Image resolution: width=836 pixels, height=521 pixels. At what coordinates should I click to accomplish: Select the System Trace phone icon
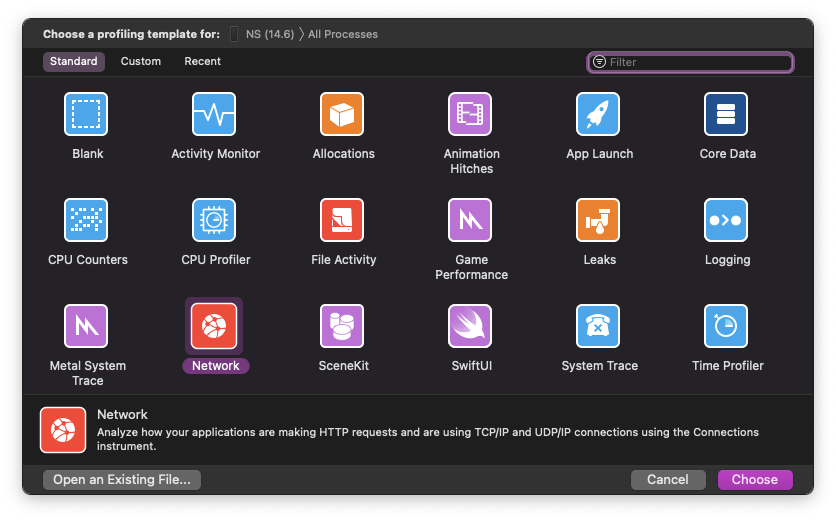coord(598,326)
